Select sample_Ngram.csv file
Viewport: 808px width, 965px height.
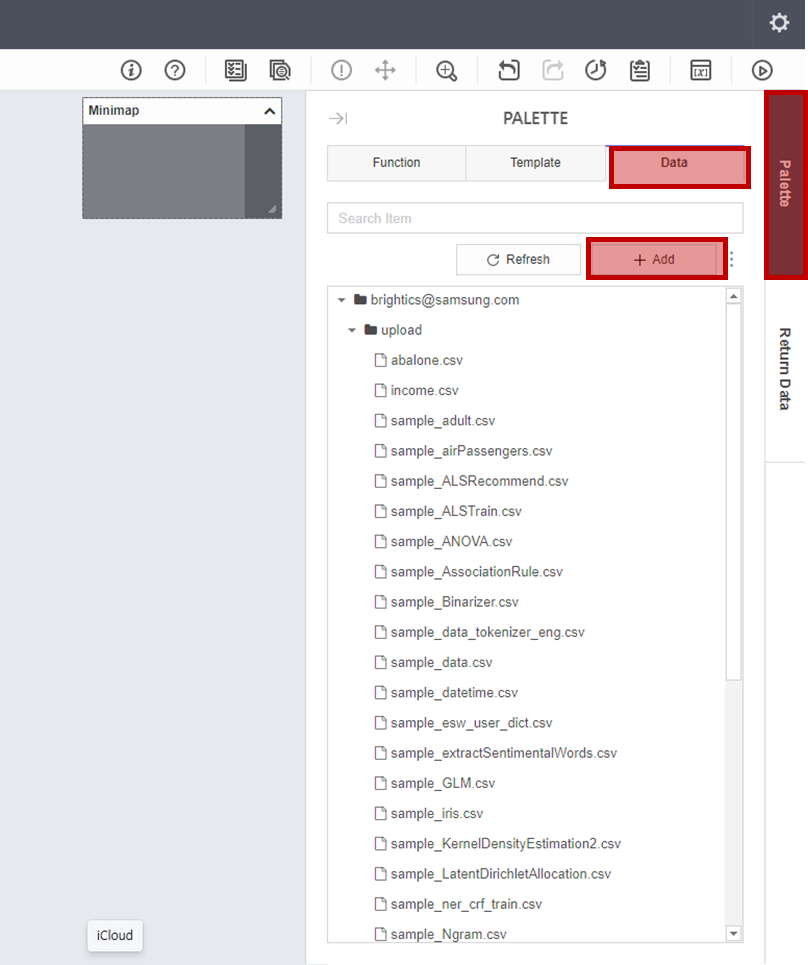tap(448, 934)
